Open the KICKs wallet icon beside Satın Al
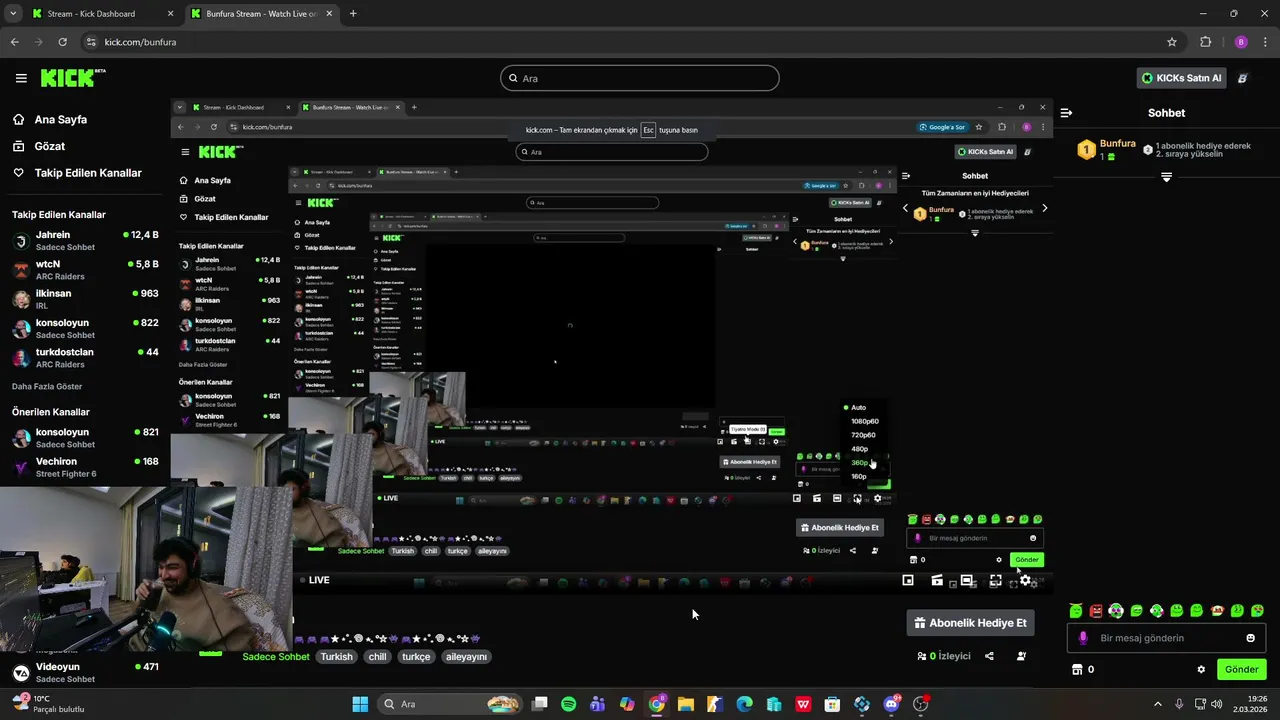The image size is (1280, 720). tap(1242, 78)
